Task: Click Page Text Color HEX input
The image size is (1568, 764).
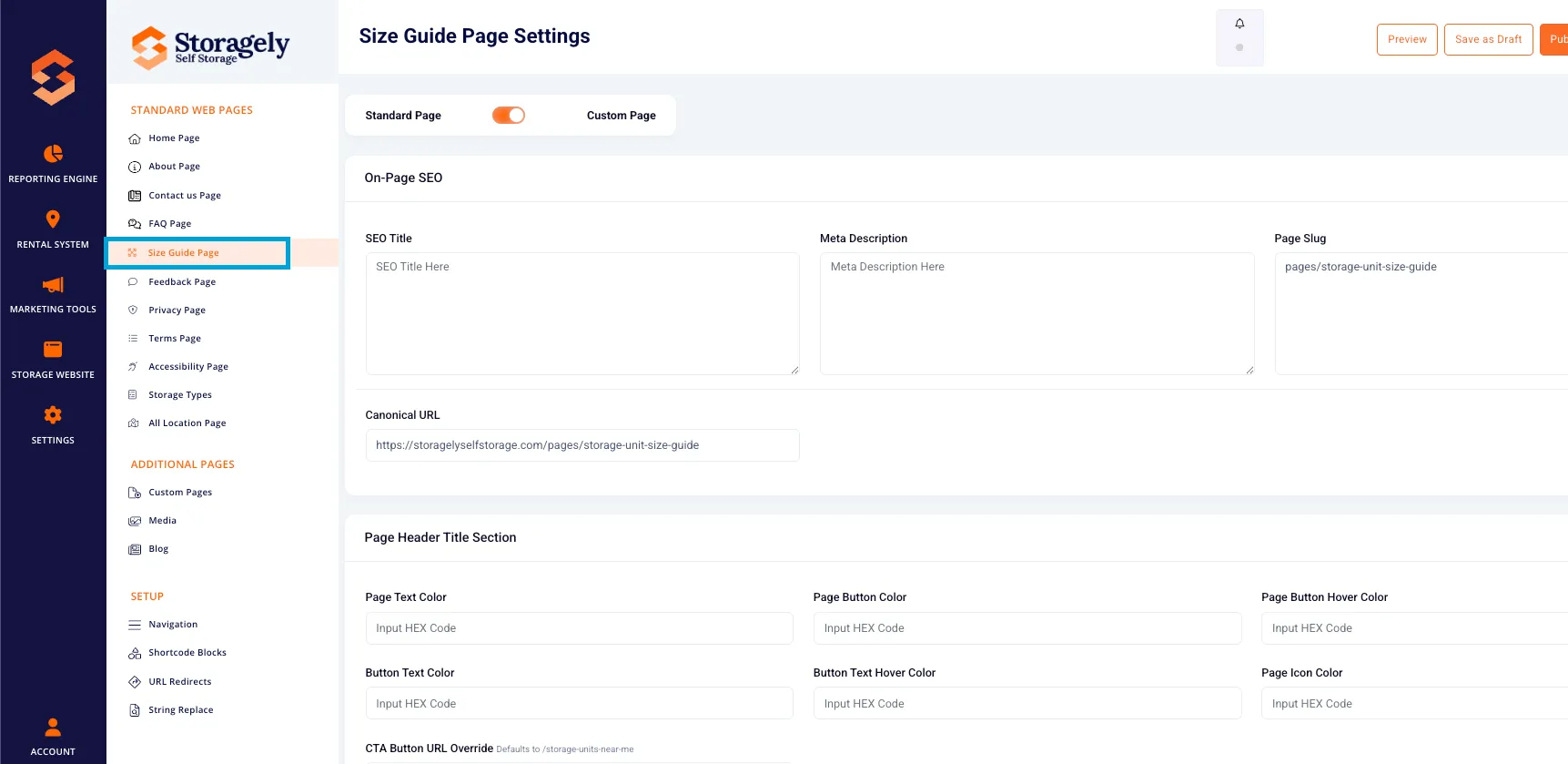Action: coord(579,628)
